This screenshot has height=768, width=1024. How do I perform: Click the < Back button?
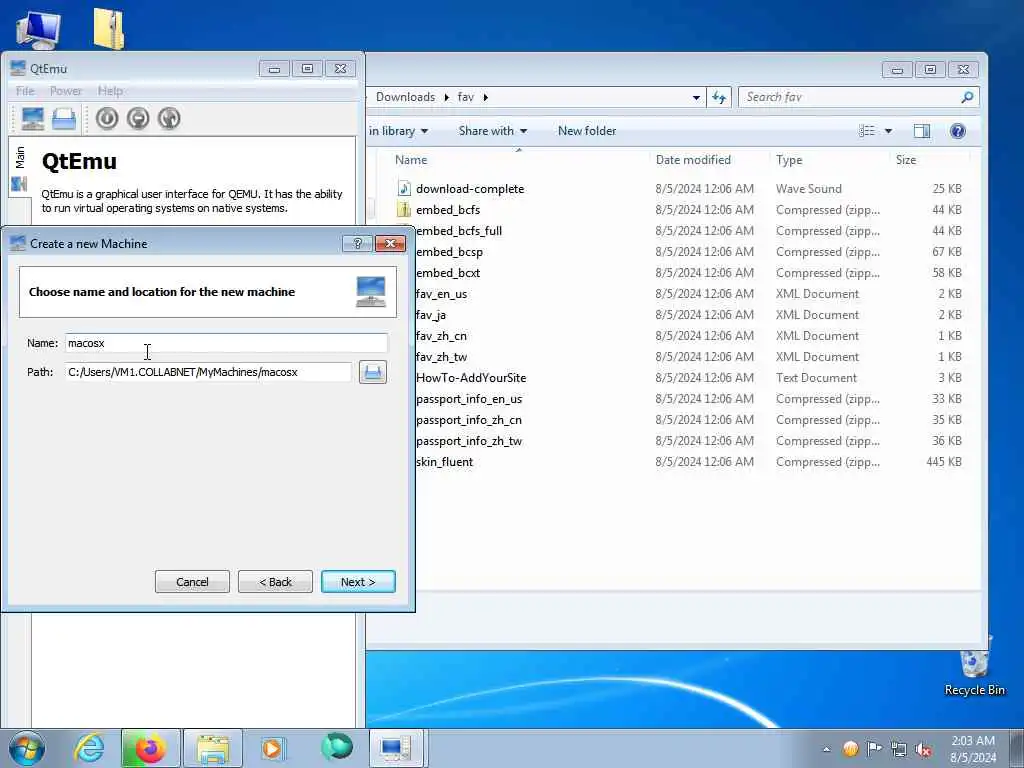coord(275,582)
